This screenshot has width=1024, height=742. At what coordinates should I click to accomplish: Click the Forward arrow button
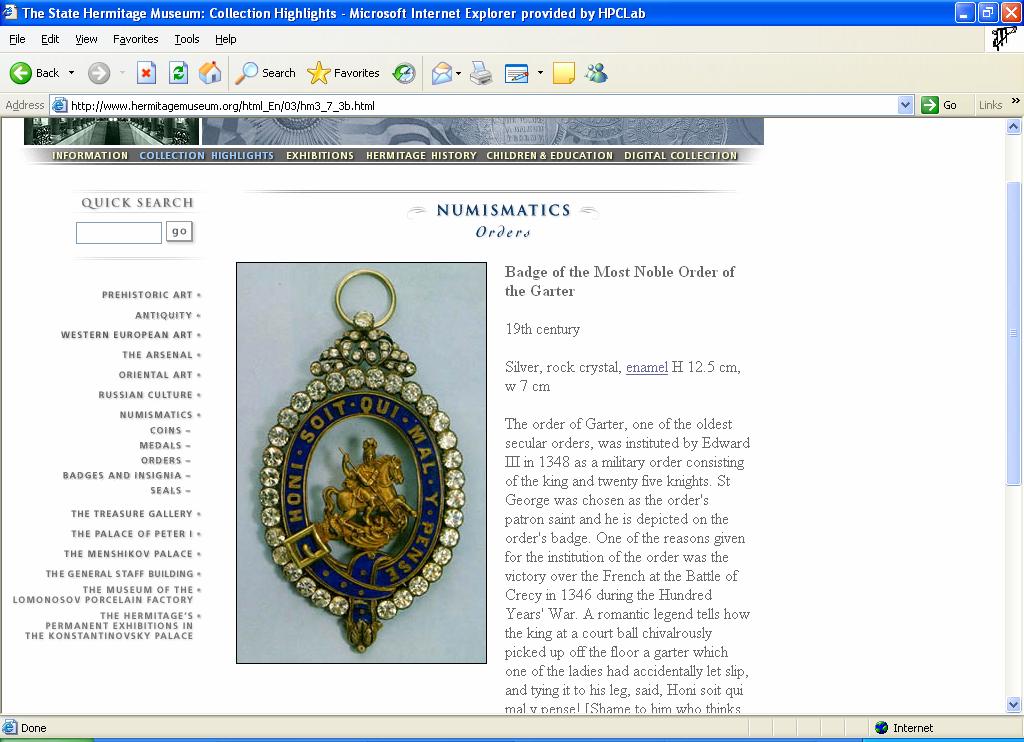click(99, 73)
